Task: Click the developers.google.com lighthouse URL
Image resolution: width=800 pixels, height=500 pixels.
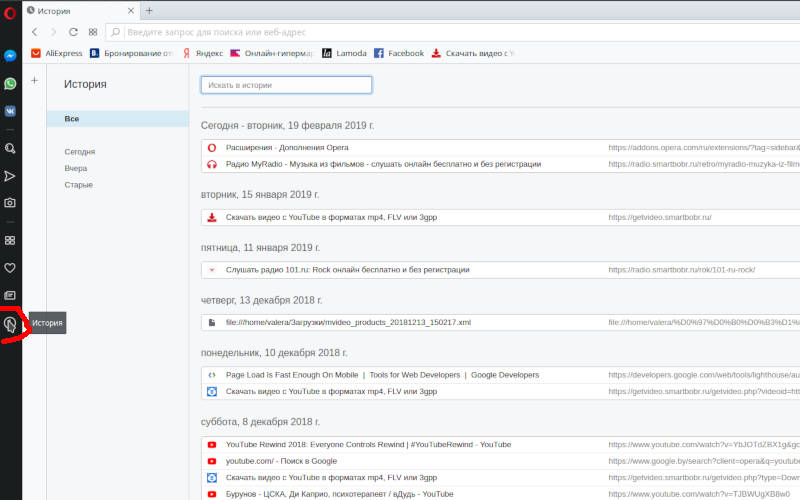Action: [704, 375]
